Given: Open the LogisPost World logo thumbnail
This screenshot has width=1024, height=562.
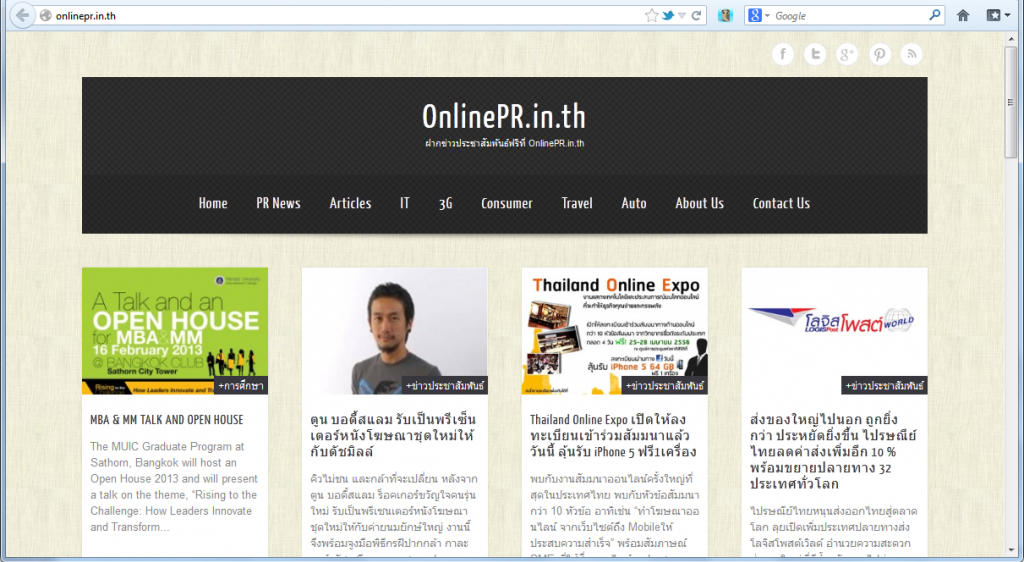Looking at the screenshot, I should [835, 331].
